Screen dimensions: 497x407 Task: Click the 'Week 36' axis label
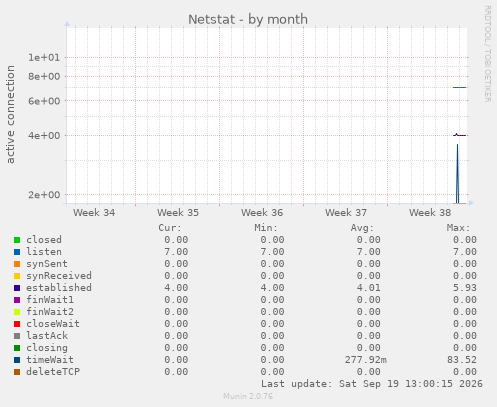pyautogui.click(x=262, y=213)
